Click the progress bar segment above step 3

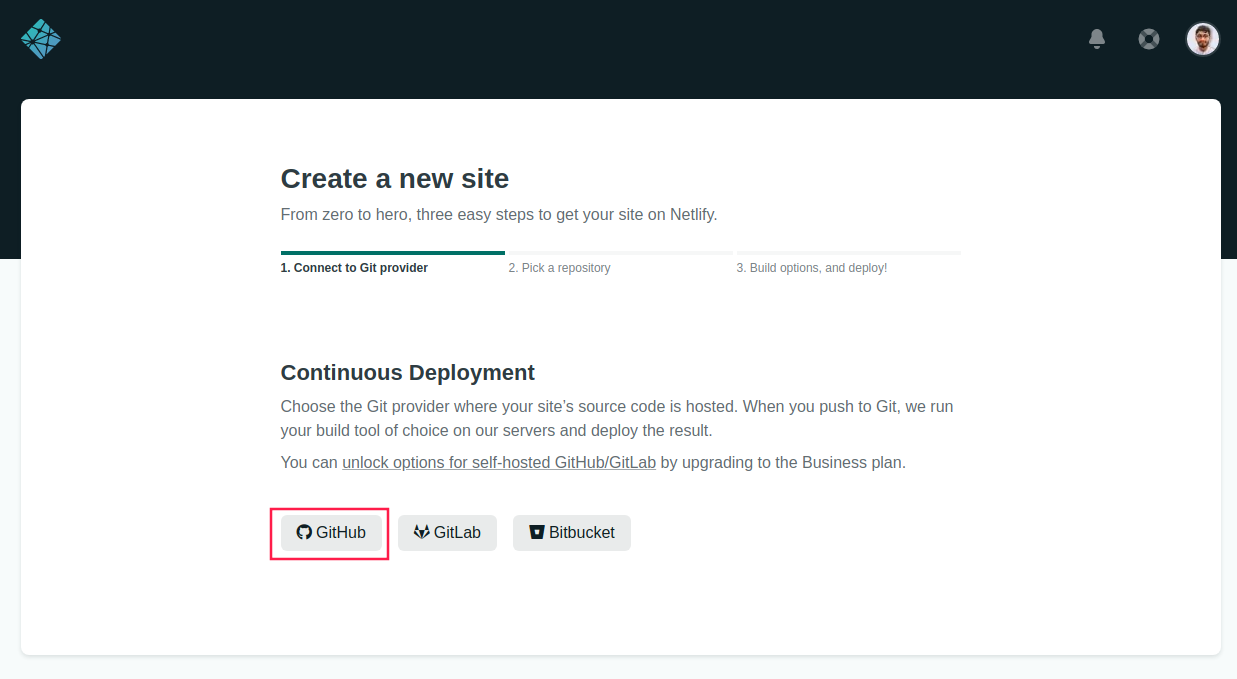(848, 253)
